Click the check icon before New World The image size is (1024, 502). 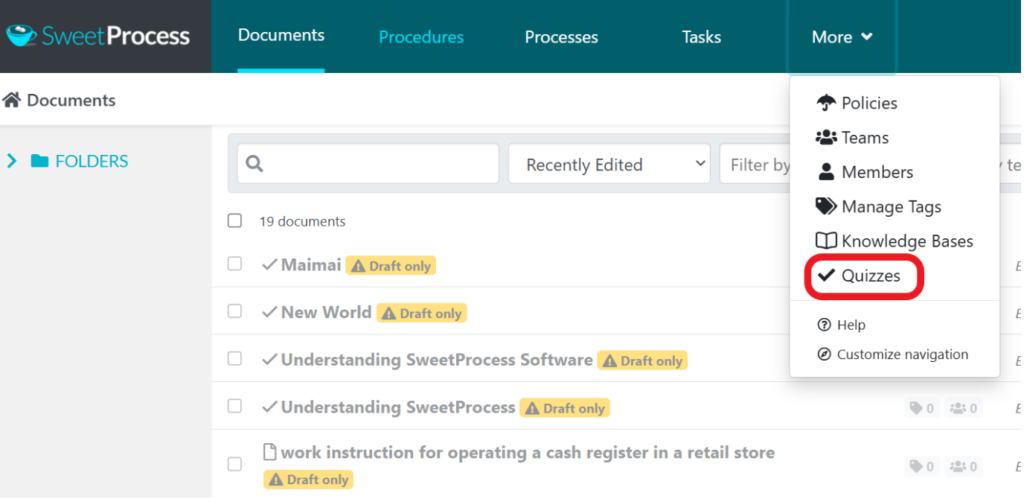269,312
